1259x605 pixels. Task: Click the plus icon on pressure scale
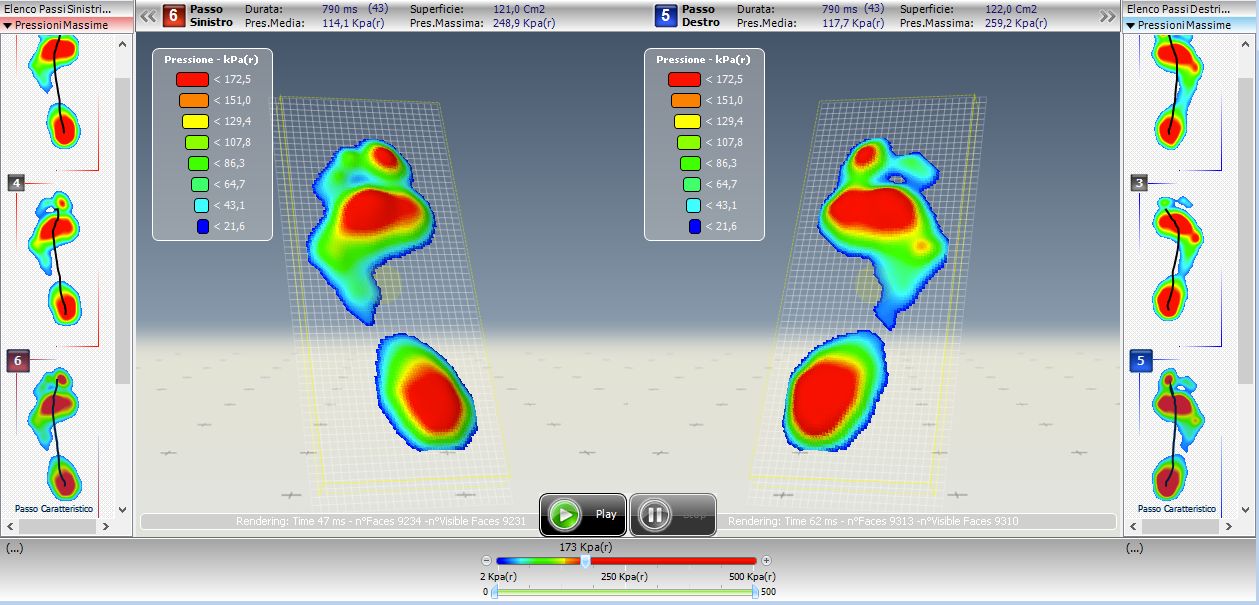pyautogui.click(x=766, y=561)
